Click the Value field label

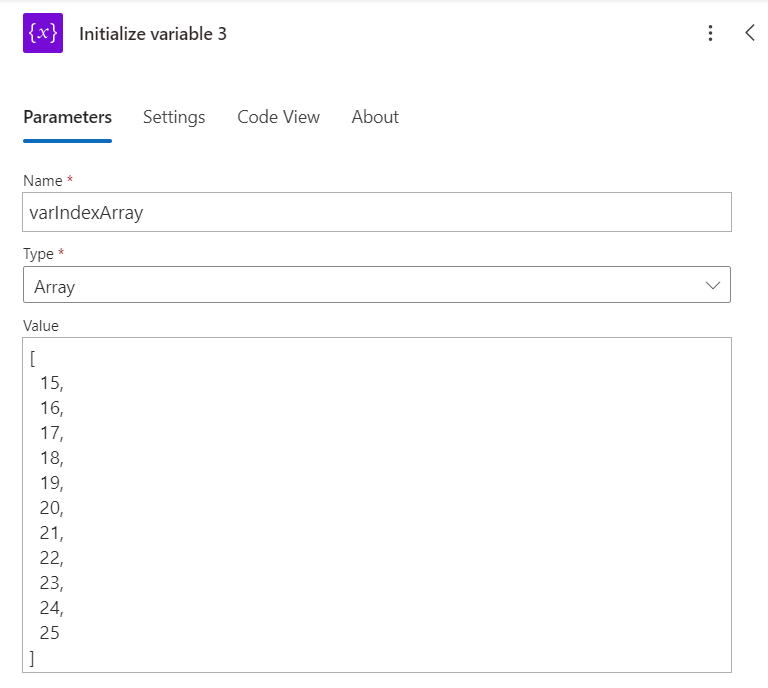(x=41, y=326)
